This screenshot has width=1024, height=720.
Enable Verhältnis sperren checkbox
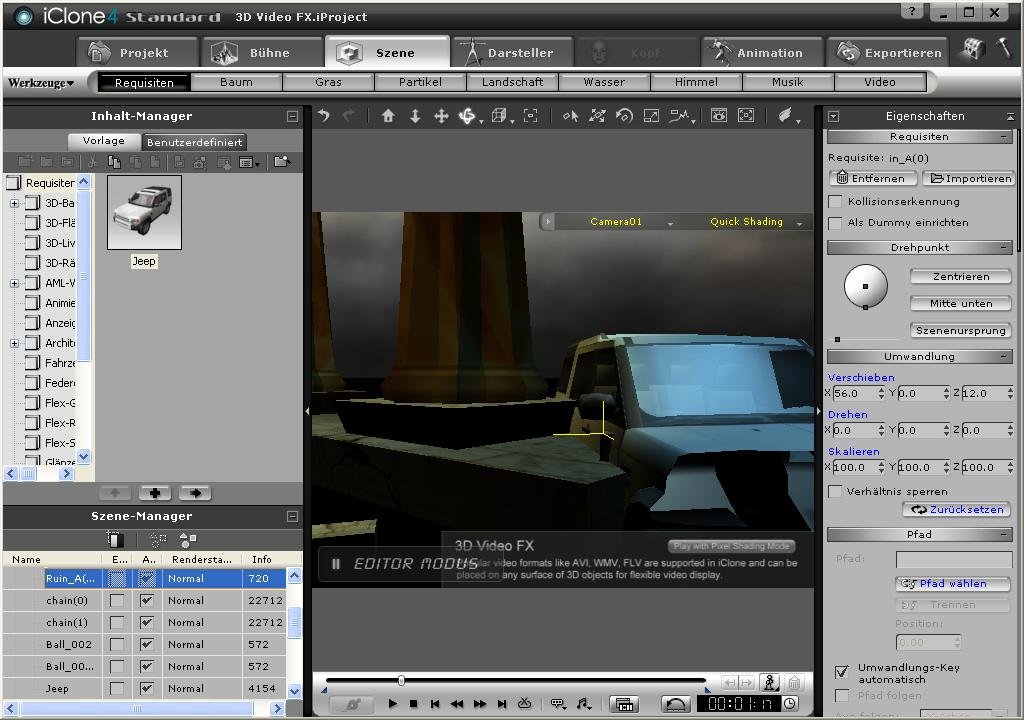pos(835,491)
